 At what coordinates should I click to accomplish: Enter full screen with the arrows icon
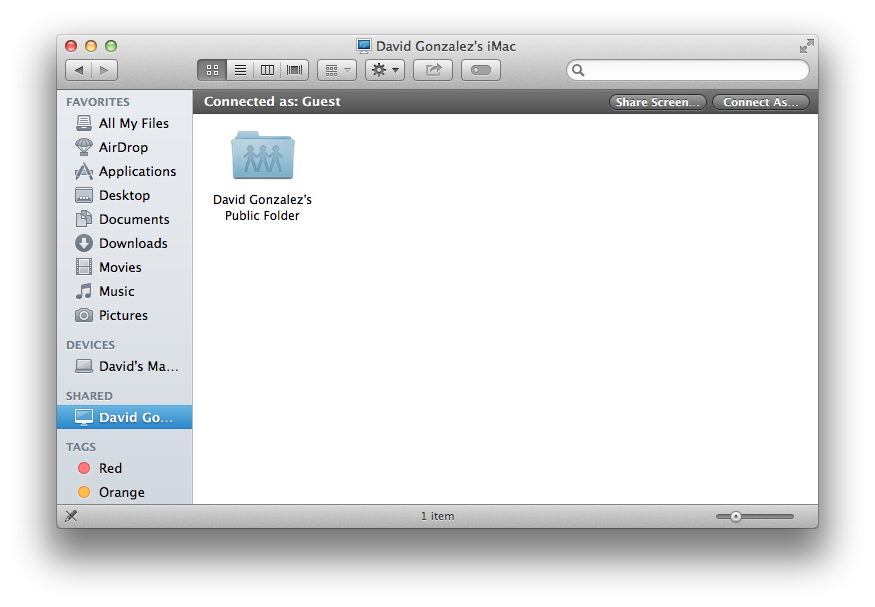point(806,46)
